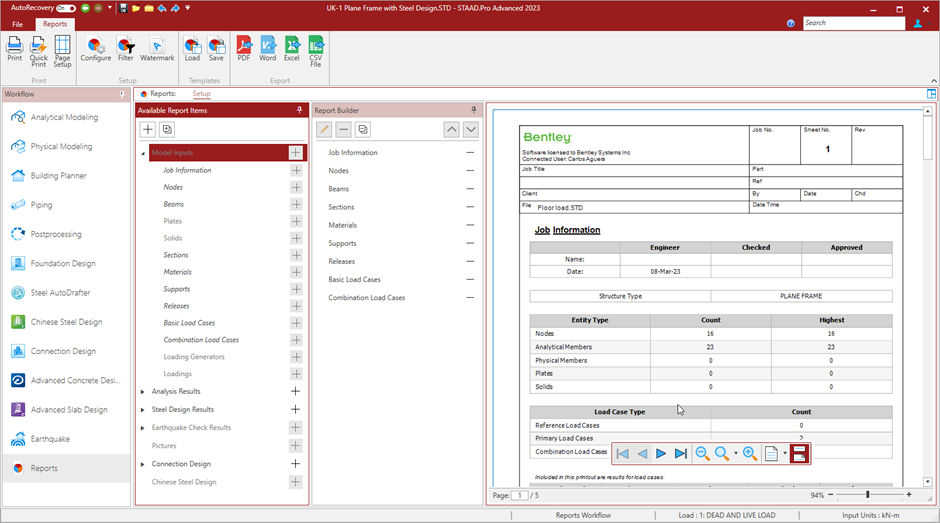
Task: Pin the Available Report Items panel
Action: click(x=299, y=110)
